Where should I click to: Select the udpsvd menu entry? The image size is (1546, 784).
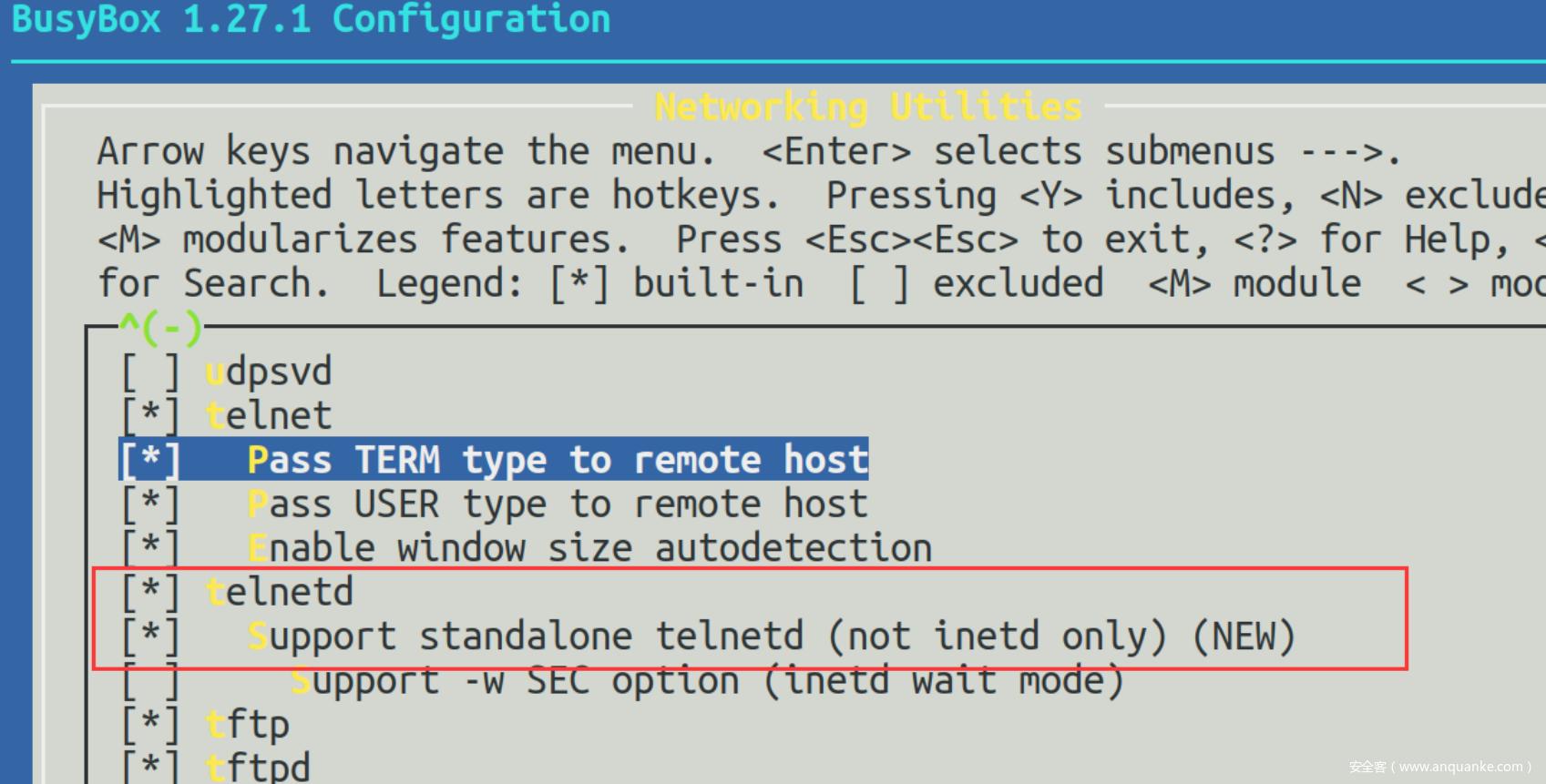[x=269, y=372]
